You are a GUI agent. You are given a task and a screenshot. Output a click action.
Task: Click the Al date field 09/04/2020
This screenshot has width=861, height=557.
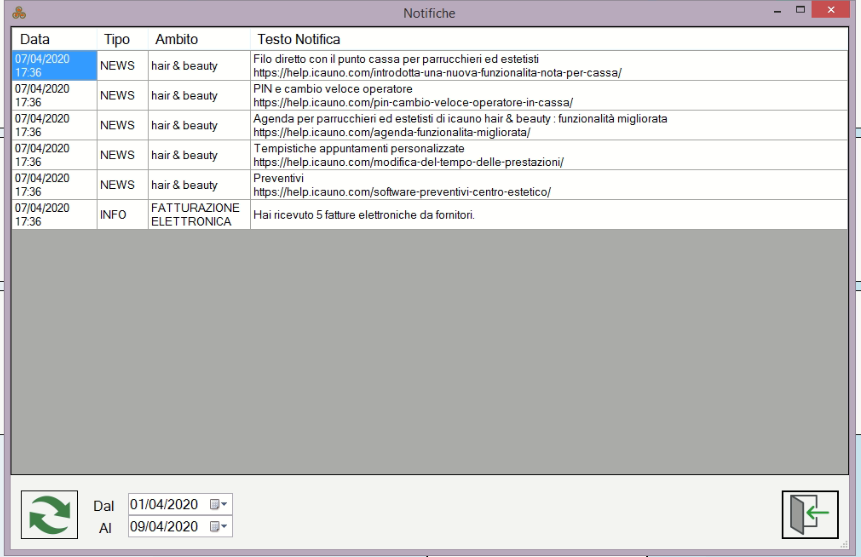[x=165, y=526]
